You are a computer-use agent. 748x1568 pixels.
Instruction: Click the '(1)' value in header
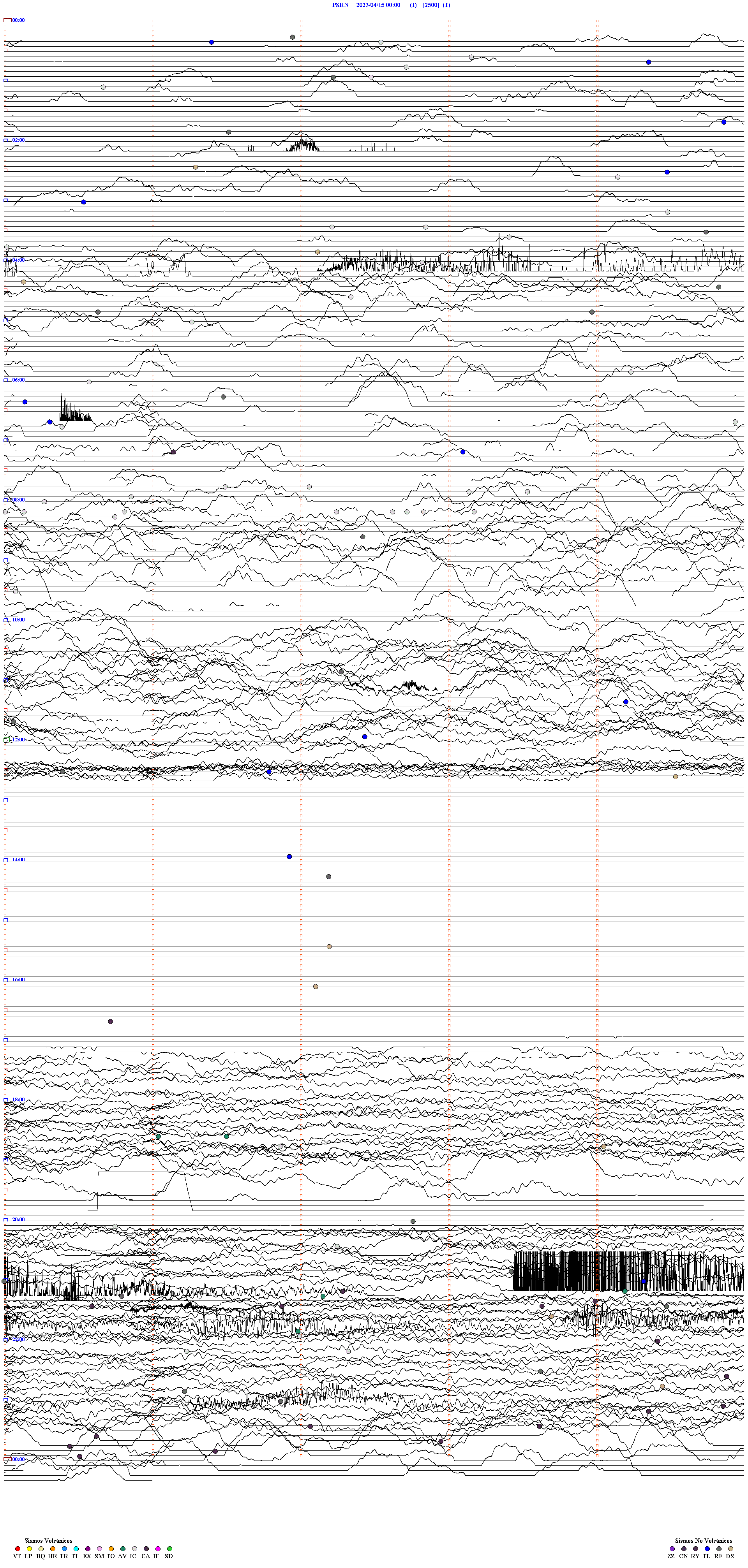tap(413, 5)
